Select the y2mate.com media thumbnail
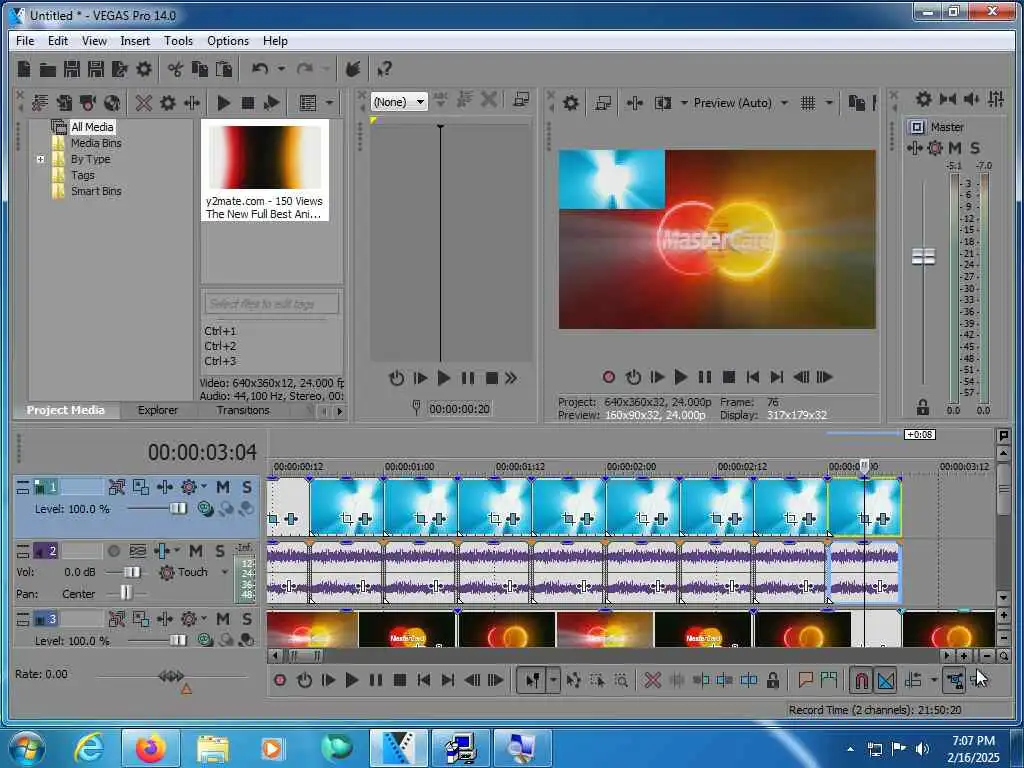1024x768 pixels. [264, 170]
